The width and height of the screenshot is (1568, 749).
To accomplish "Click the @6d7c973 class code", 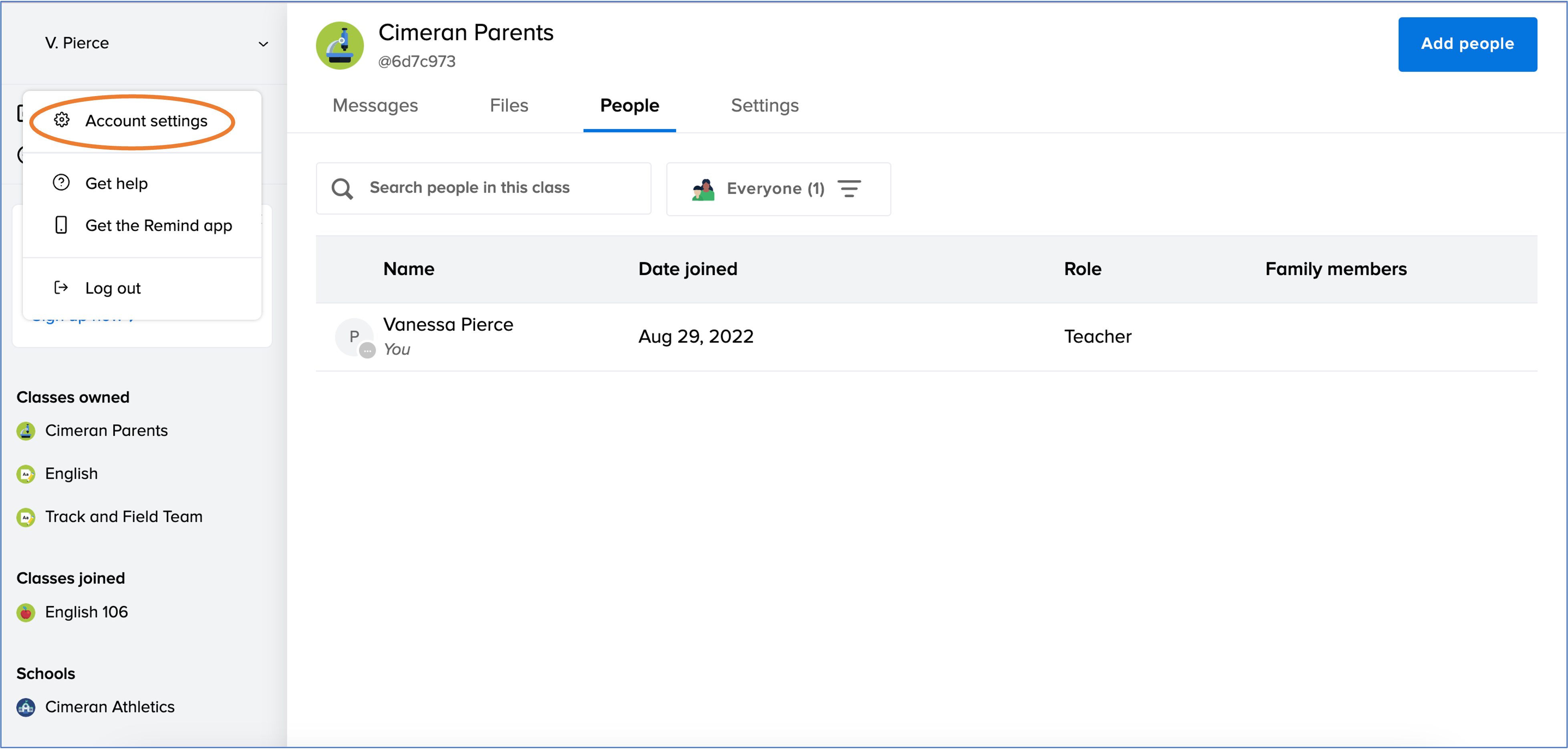I will 417,61.
